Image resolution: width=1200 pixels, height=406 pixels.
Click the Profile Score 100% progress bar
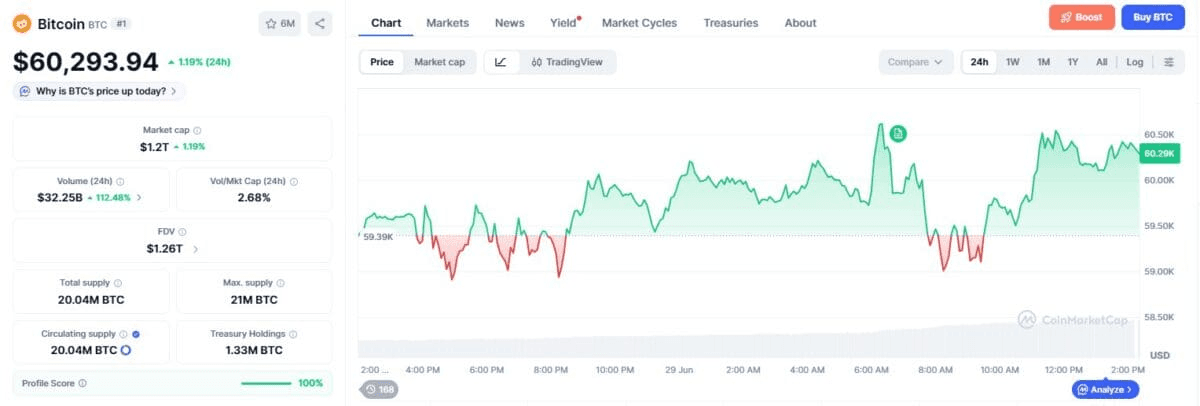266,383
